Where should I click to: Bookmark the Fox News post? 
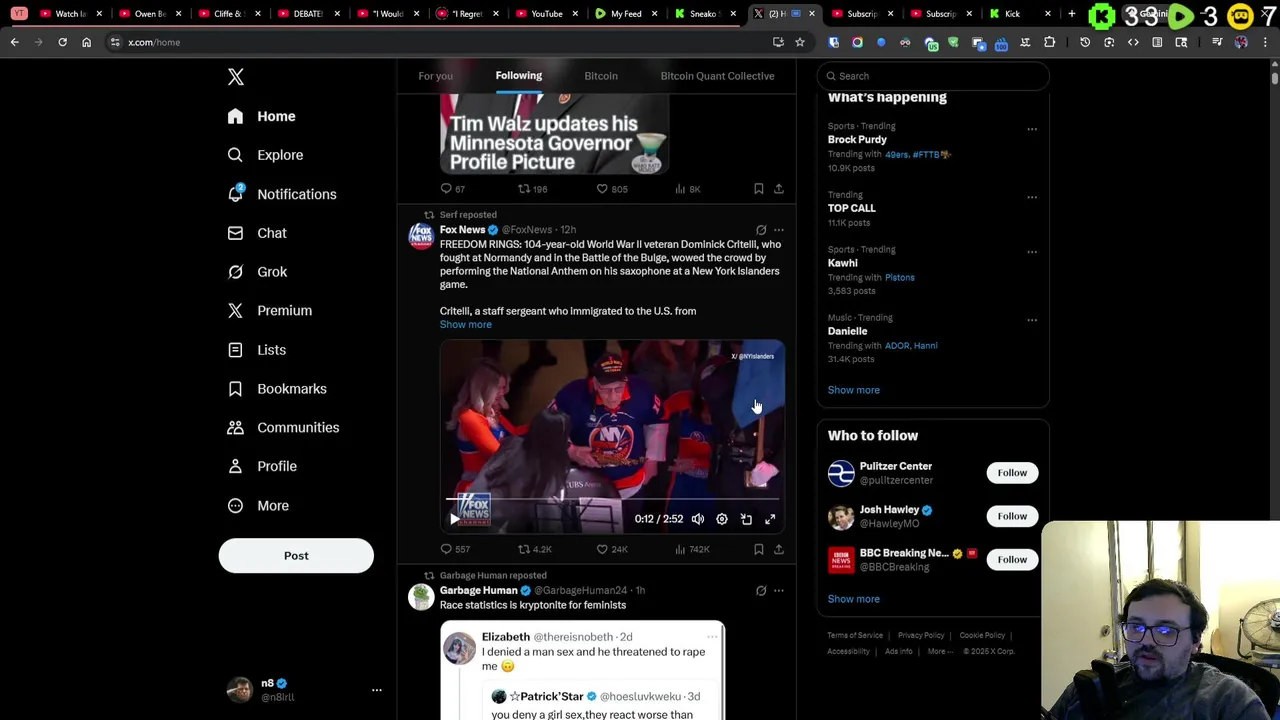click(758, 549)
